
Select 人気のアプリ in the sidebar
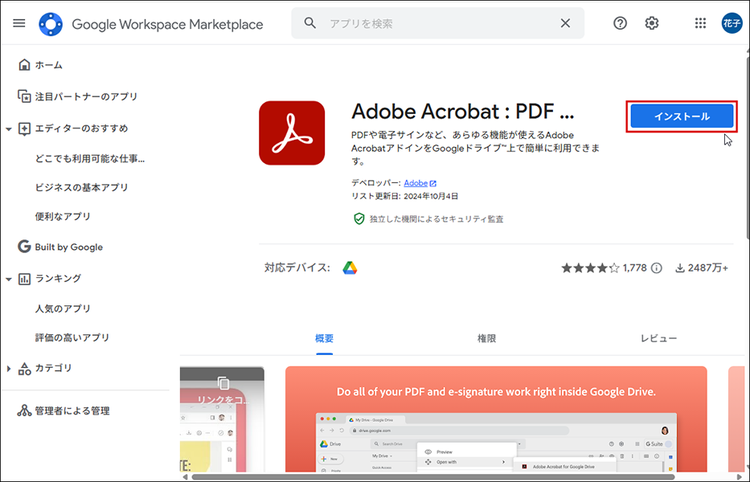click(63, 308)
